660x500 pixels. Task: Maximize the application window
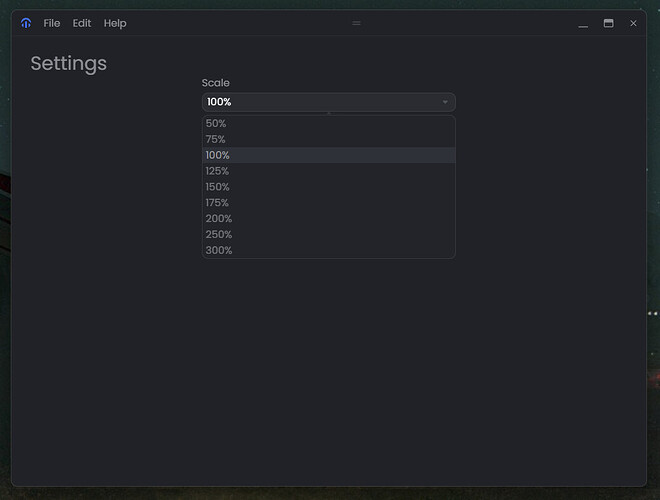[608, 23]
